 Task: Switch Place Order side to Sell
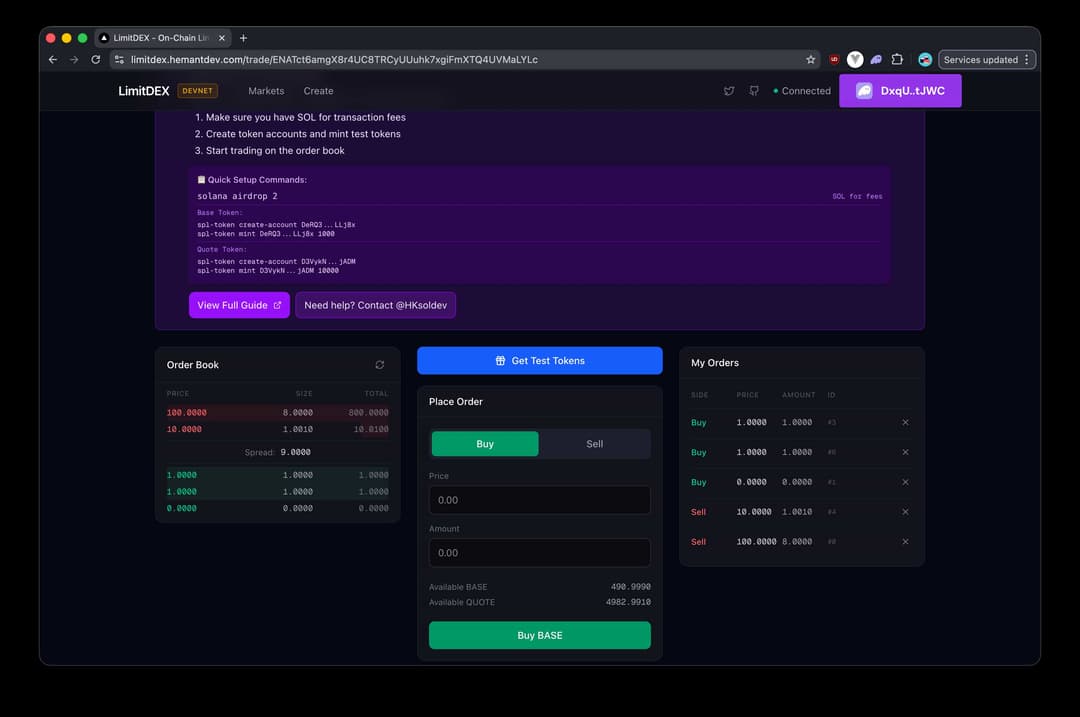point(594,443)
